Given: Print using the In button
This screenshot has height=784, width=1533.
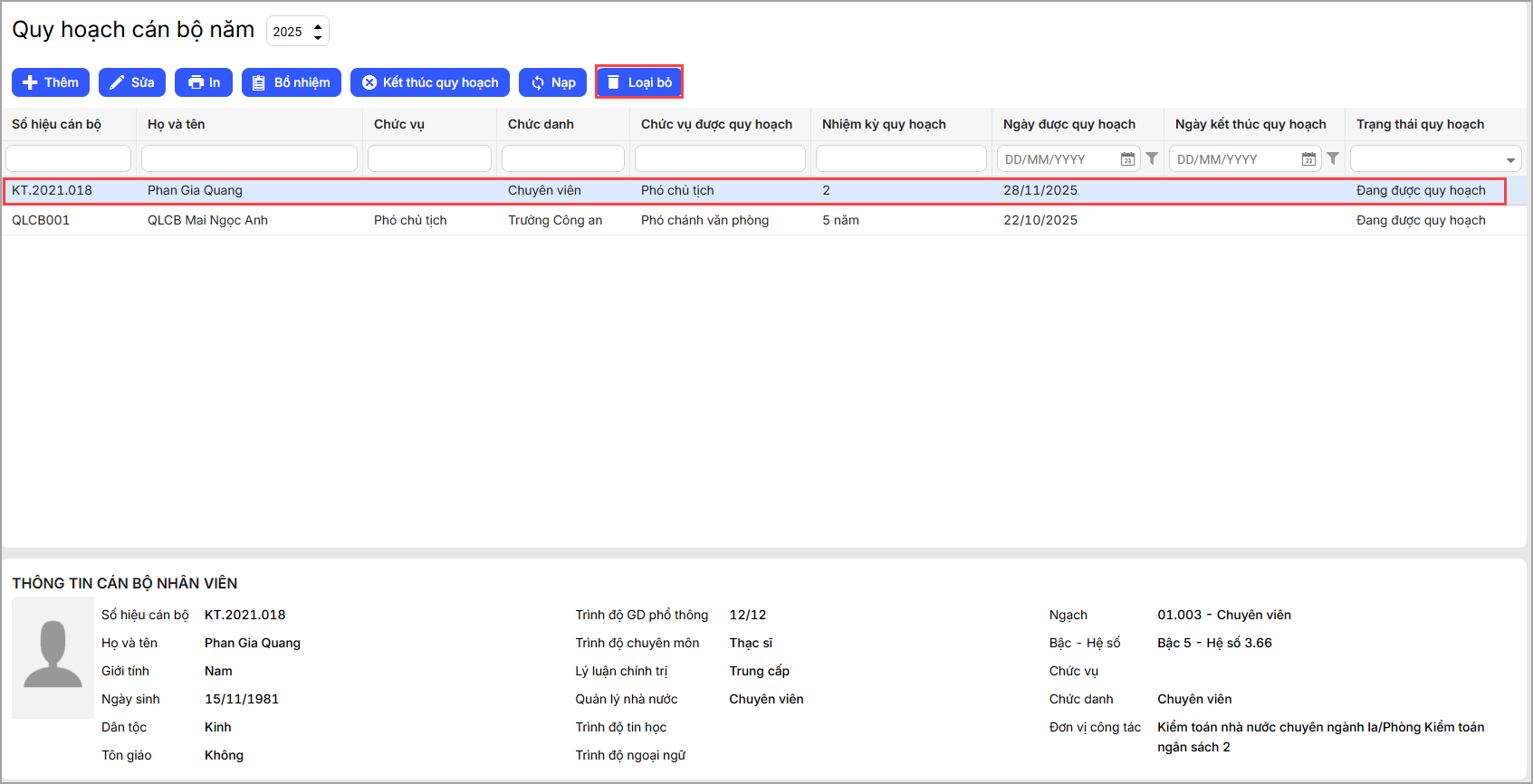Looking at the screenshot, I should (204, 82).
